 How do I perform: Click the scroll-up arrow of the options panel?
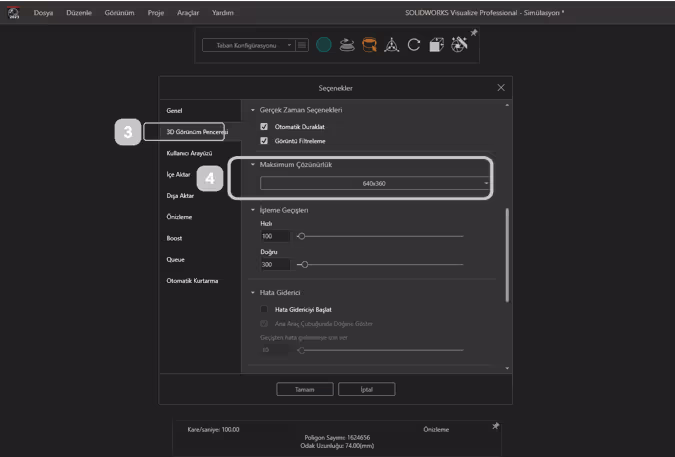coord(507,105)
